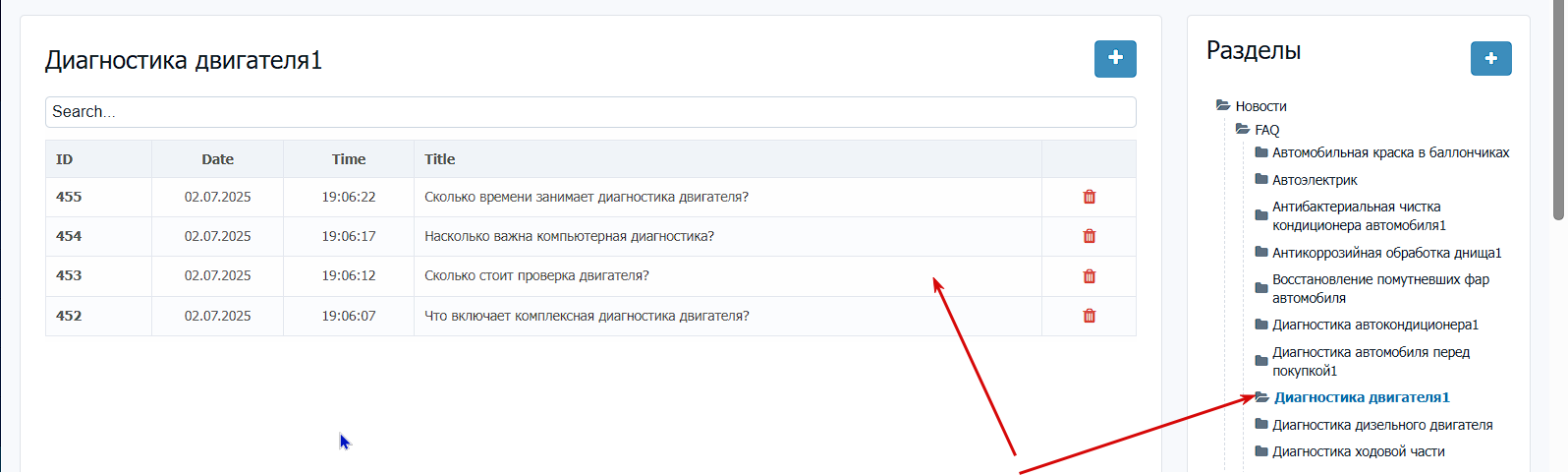Click folder icon of Антикоррозийная обработка днища1
Viewport: 1568px width, 475px height.
(x=1261, y=252)
